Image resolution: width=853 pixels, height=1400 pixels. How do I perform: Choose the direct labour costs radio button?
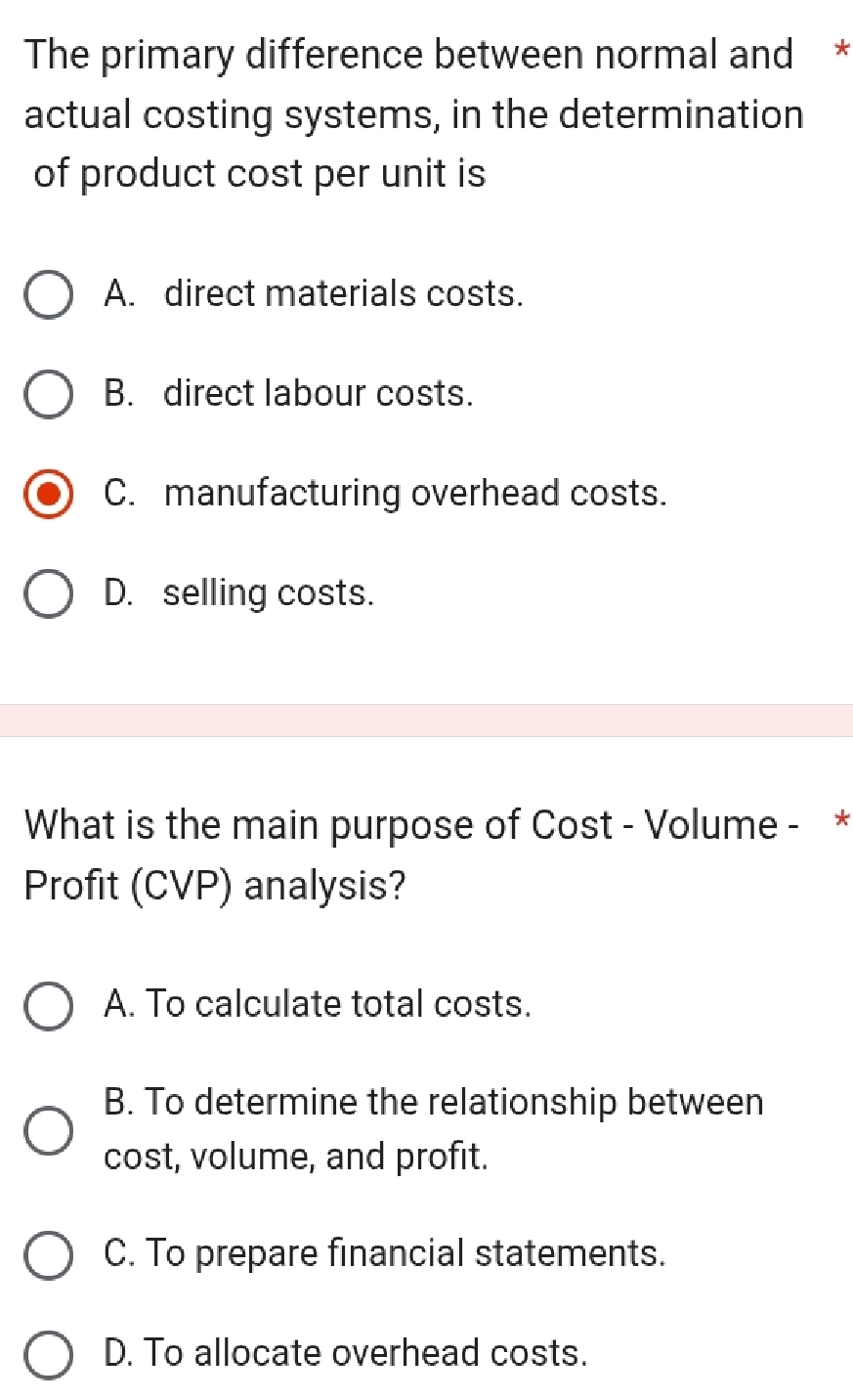tap(48, 395)
